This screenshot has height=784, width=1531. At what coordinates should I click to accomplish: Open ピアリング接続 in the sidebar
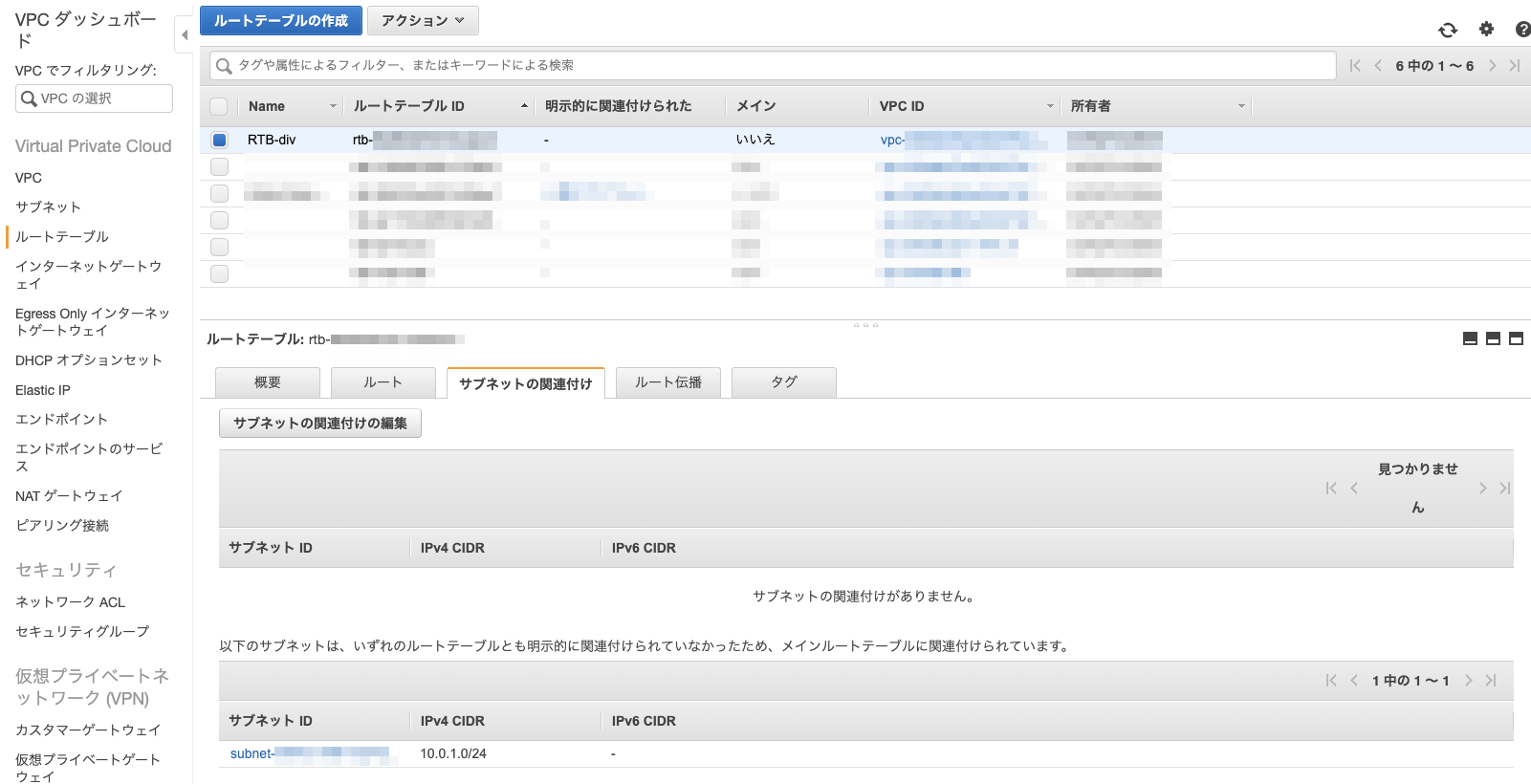tap(62, 525)
